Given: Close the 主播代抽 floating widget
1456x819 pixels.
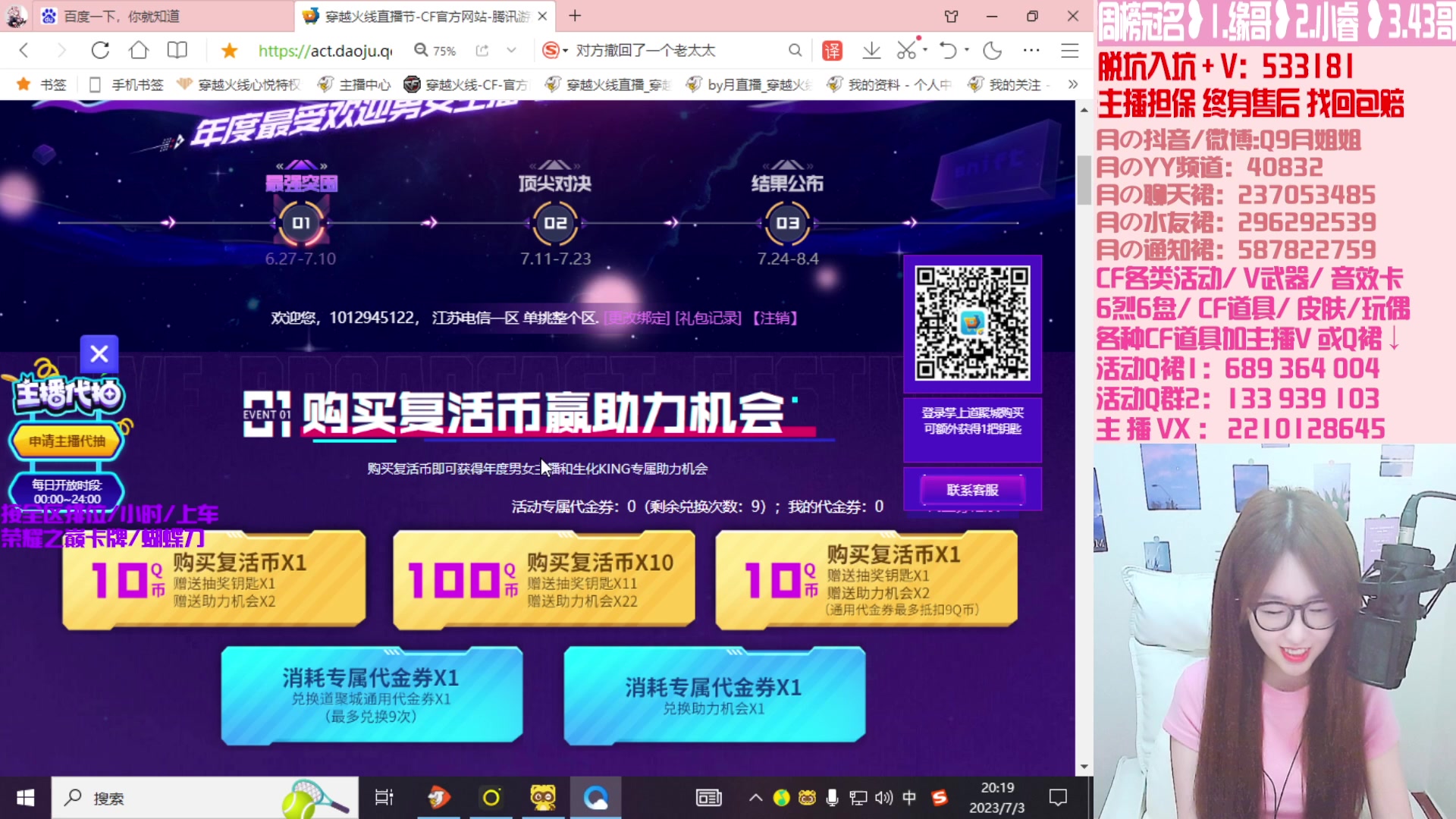Looking at the screenshot, I should [99, 353].
